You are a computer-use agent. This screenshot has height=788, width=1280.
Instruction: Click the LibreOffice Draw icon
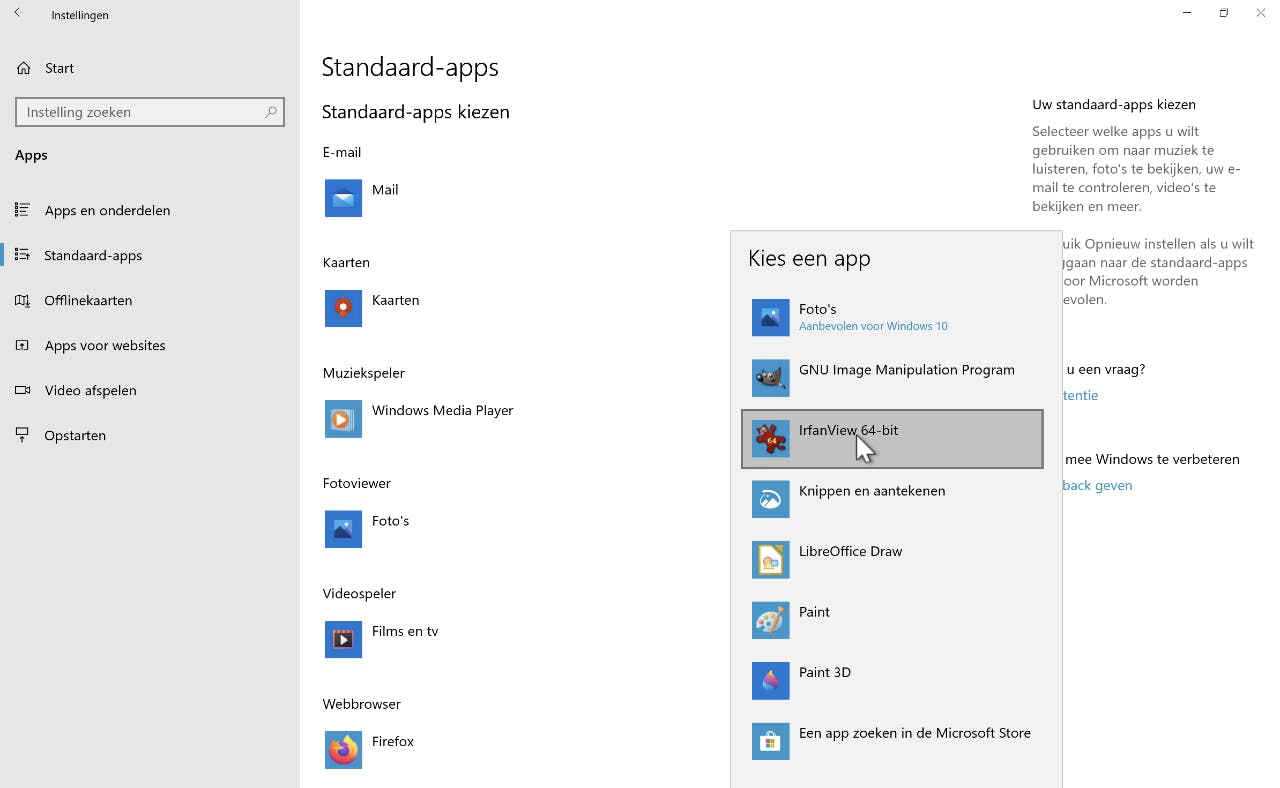(770, 560)
